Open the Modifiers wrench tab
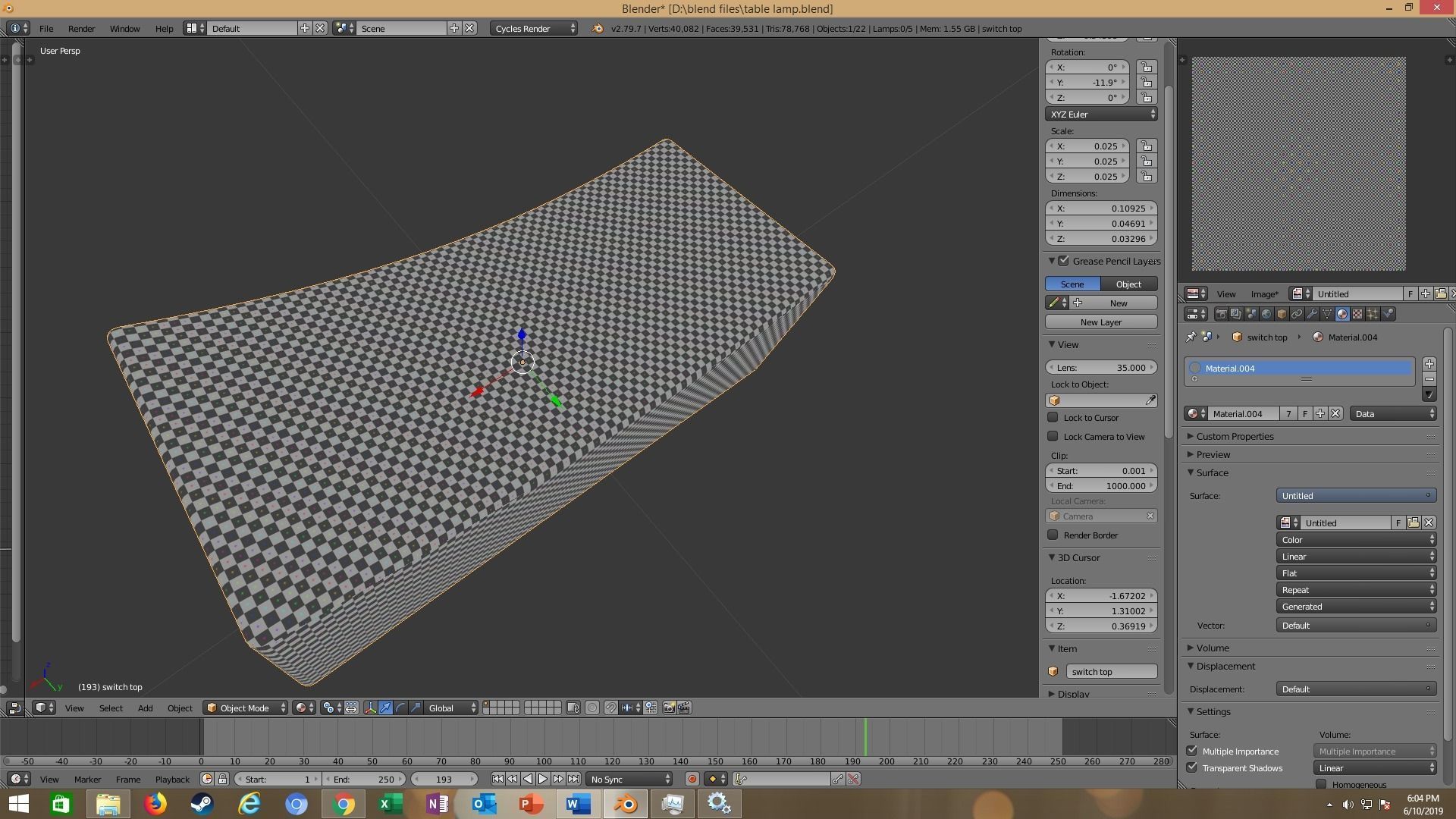 [x=1312, y=314]
